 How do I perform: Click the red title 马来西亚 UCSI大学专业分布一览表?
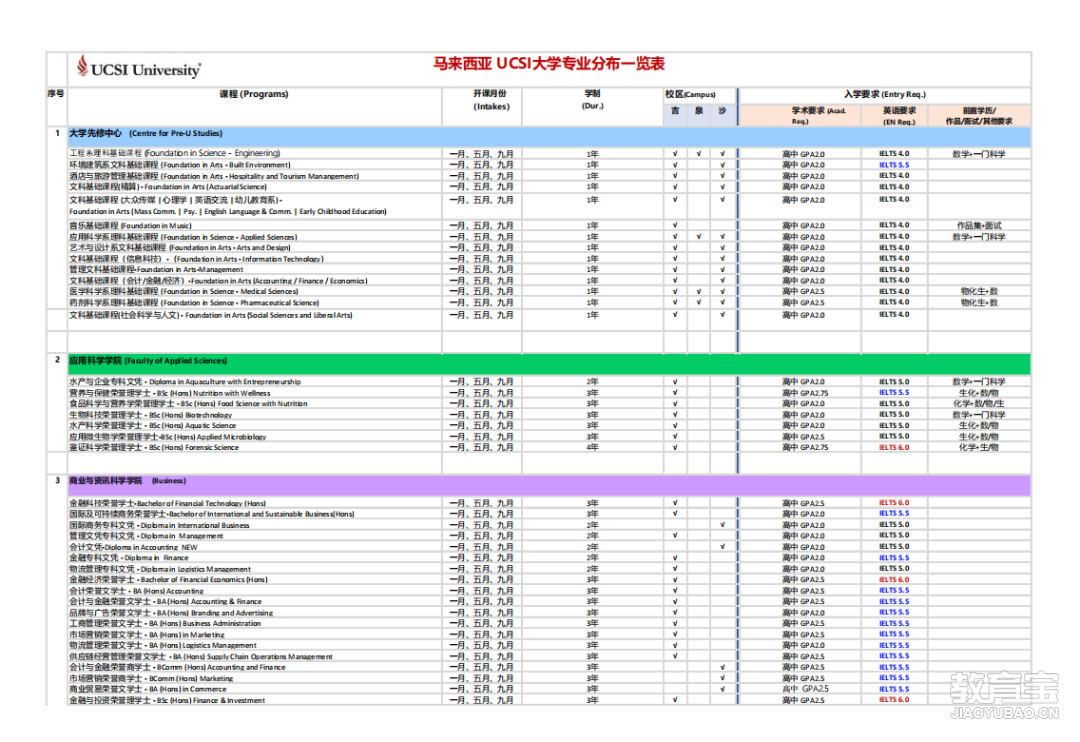549,64
